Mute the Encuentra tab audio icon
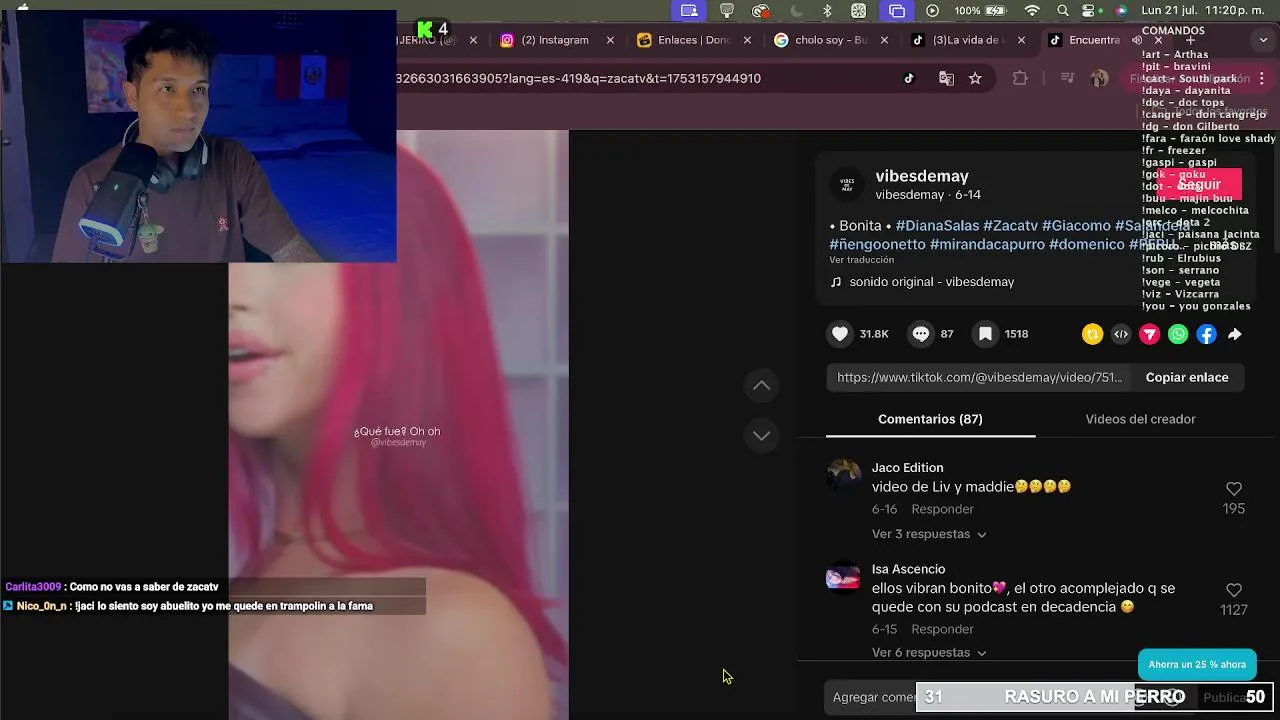Screen dimensions: 1280x720 (x=1137, y=40)
